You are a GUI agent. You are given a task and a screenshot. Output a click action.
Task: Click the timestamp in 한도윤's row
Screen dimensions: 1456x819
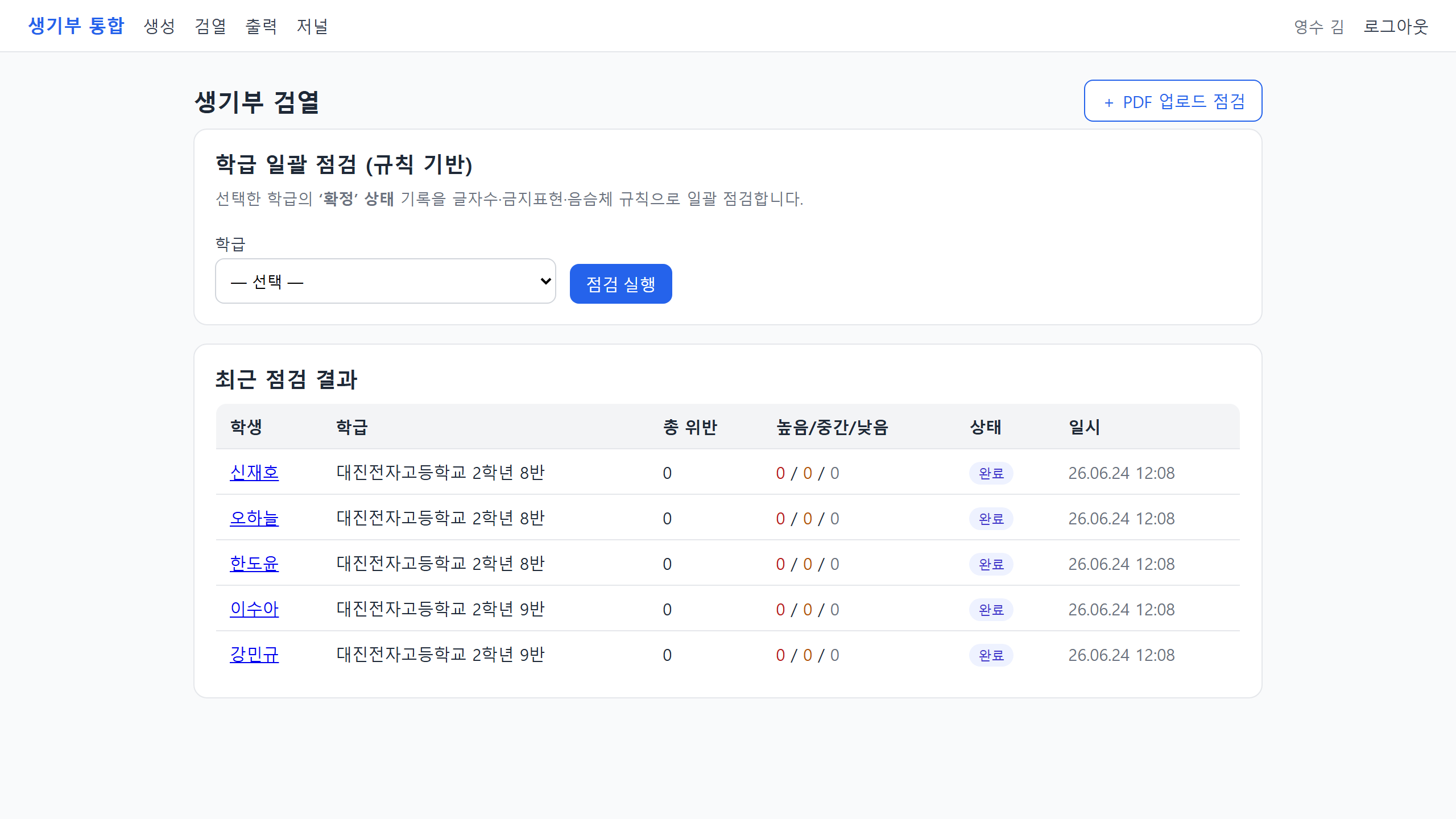pos(1121,564)
